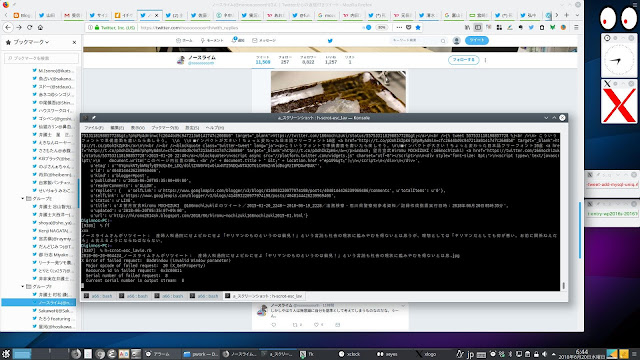The image size is (640, 360).
Task: Click the Follow button on profile
Action: 463,60
